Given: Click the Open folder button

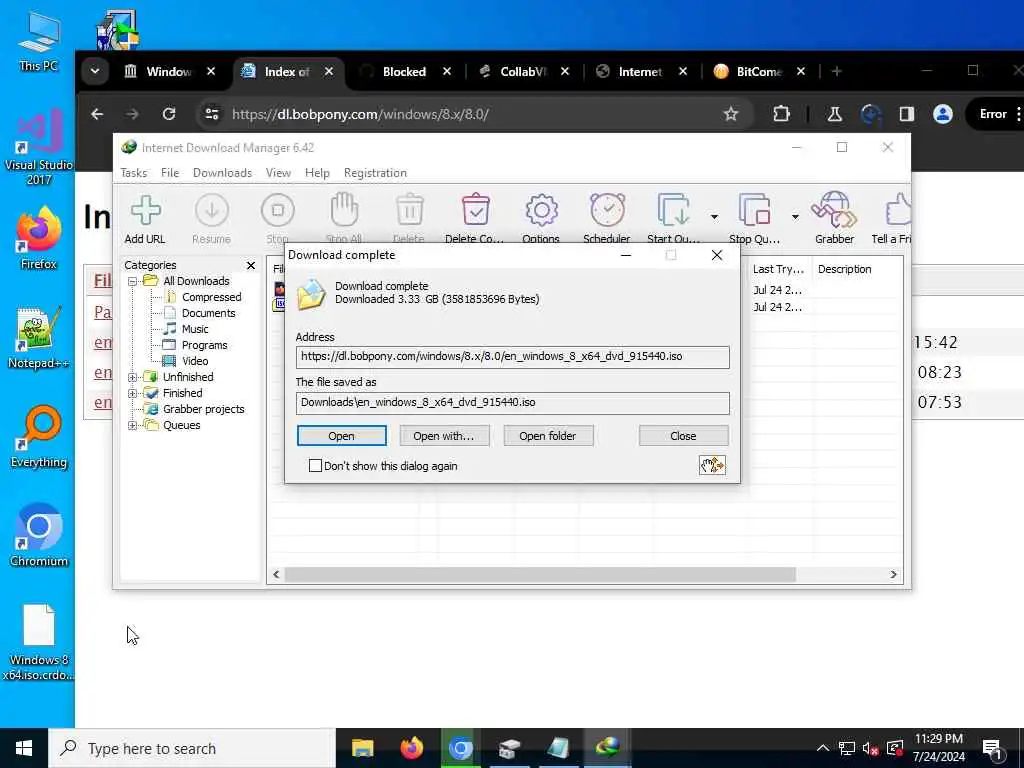Looking at the screenshot, I should (548, 436).
